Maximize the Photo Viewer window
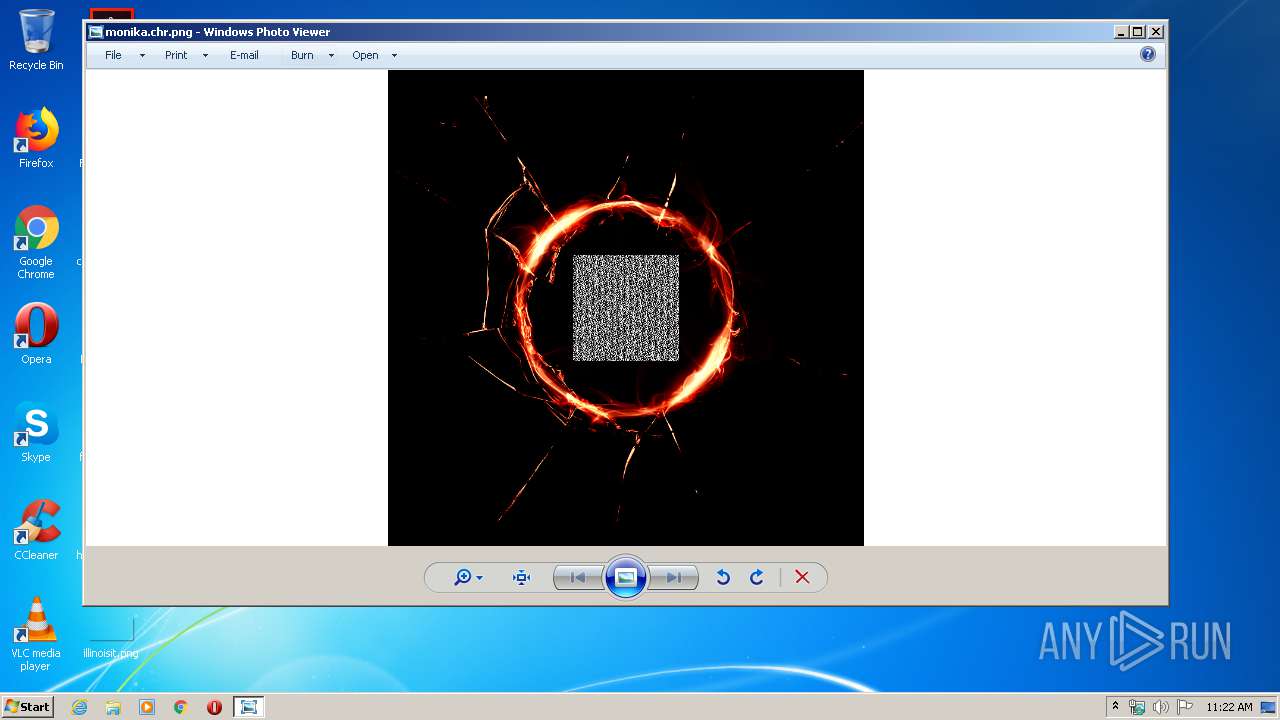 [x=1138, y=32]
